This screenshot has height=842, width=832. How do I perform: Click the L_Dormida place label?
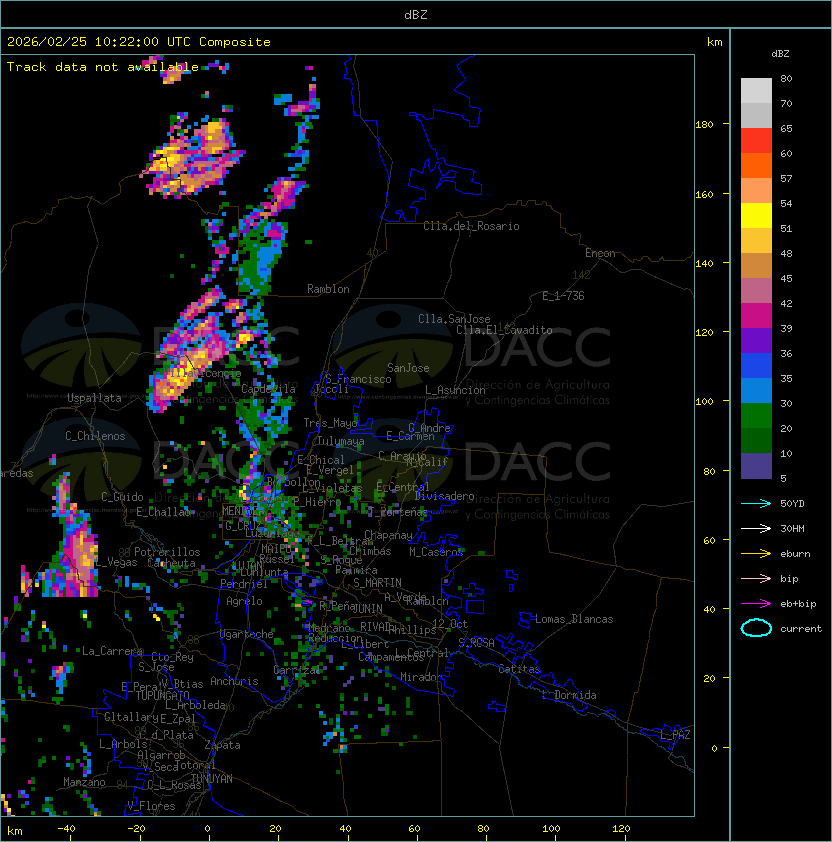coord(569,695)
